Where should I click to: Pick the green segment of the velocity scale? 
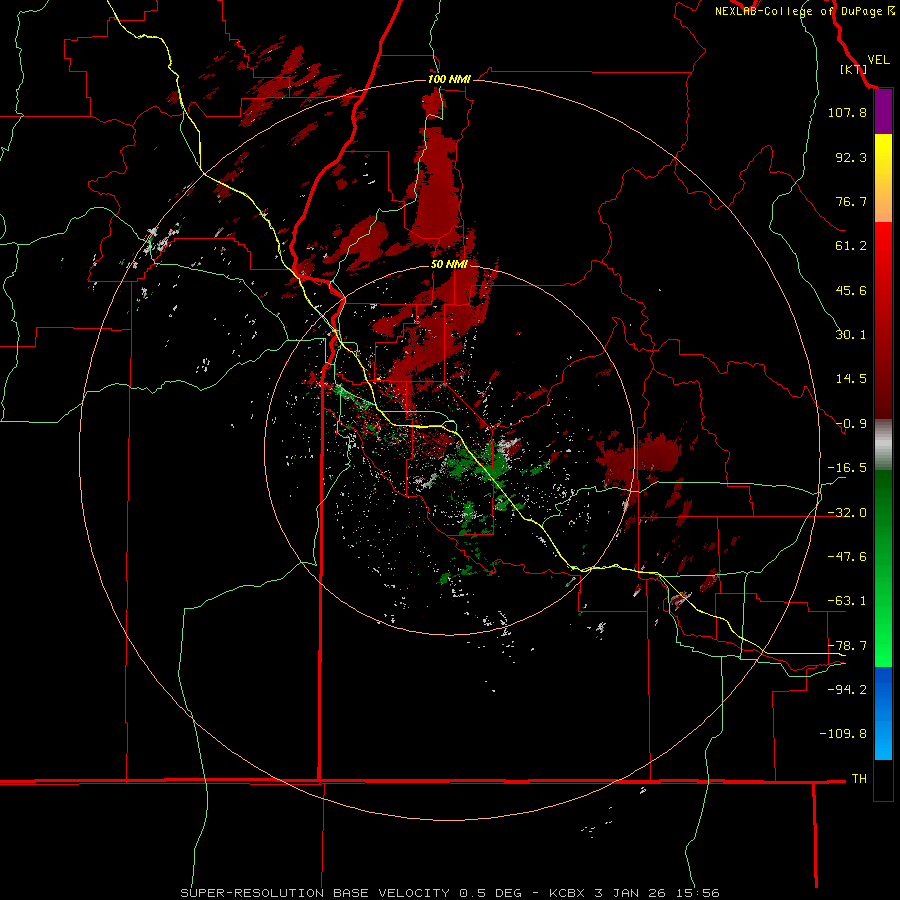click(x=883, y=568)
